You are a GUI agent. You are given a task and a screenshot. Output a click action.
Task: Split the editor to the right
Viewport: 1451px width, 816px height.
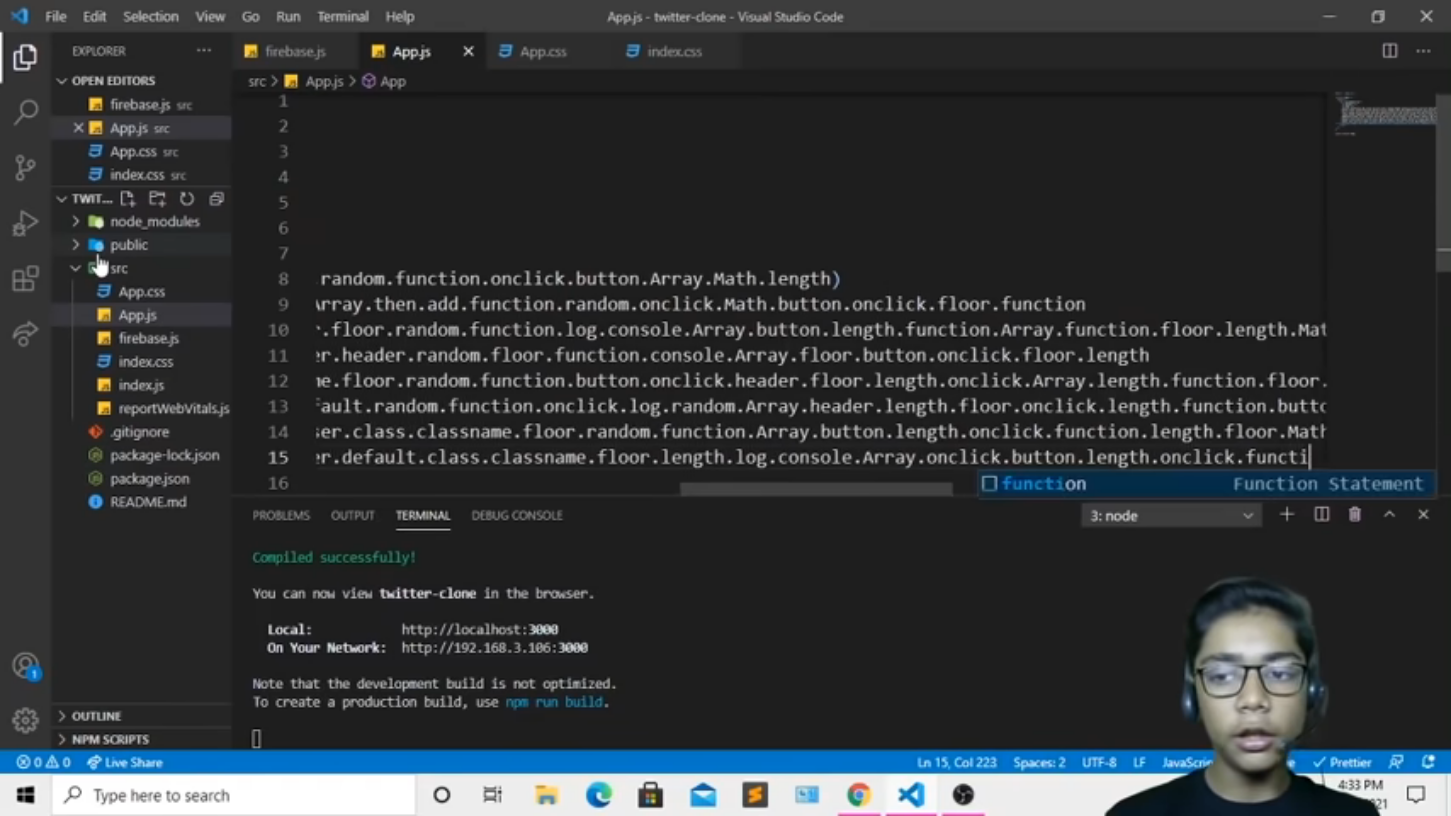[x=1390, y=51]
